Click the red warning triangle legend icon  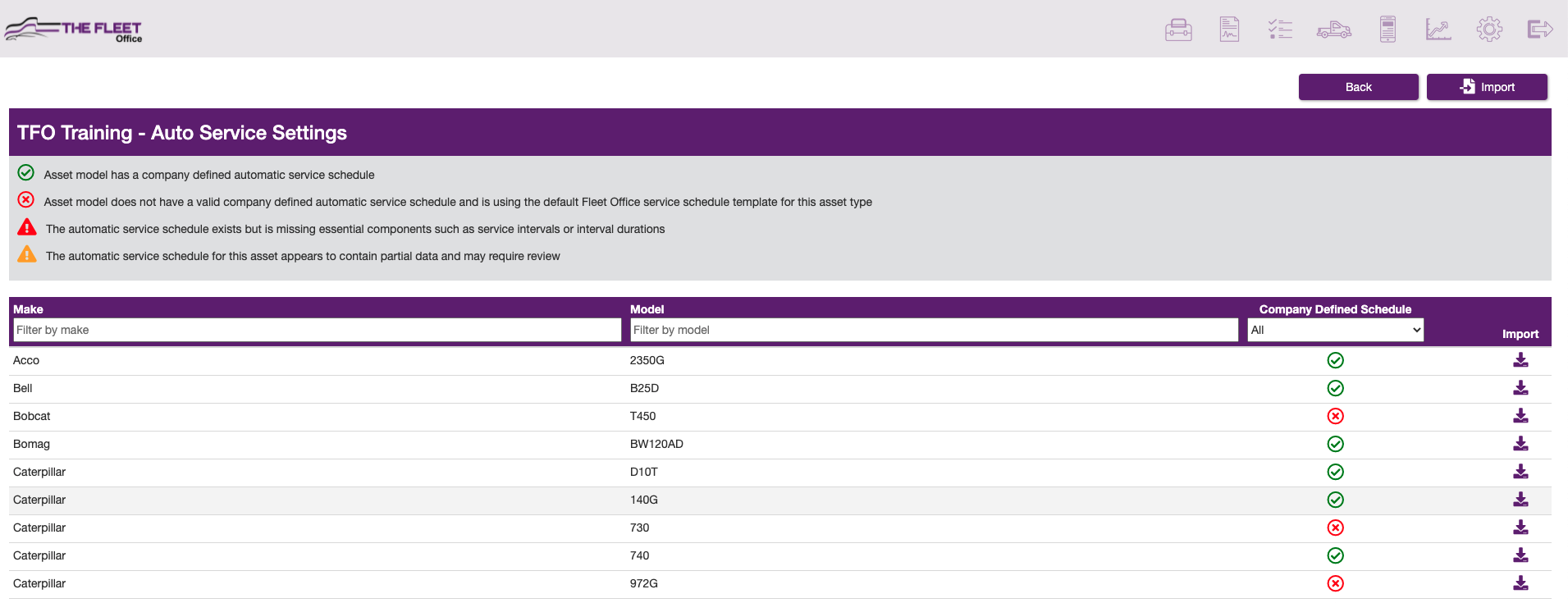pos(27,227)
